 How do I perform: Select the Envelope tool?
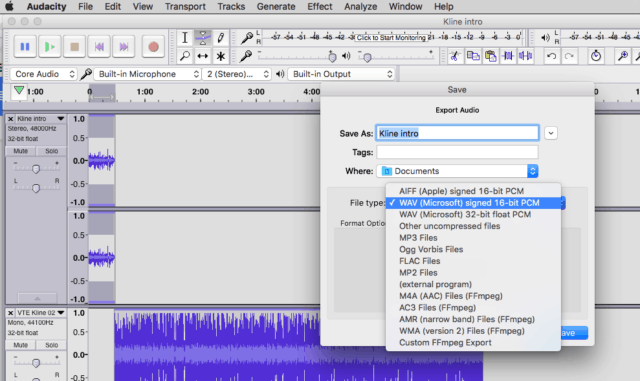point(202,38)
